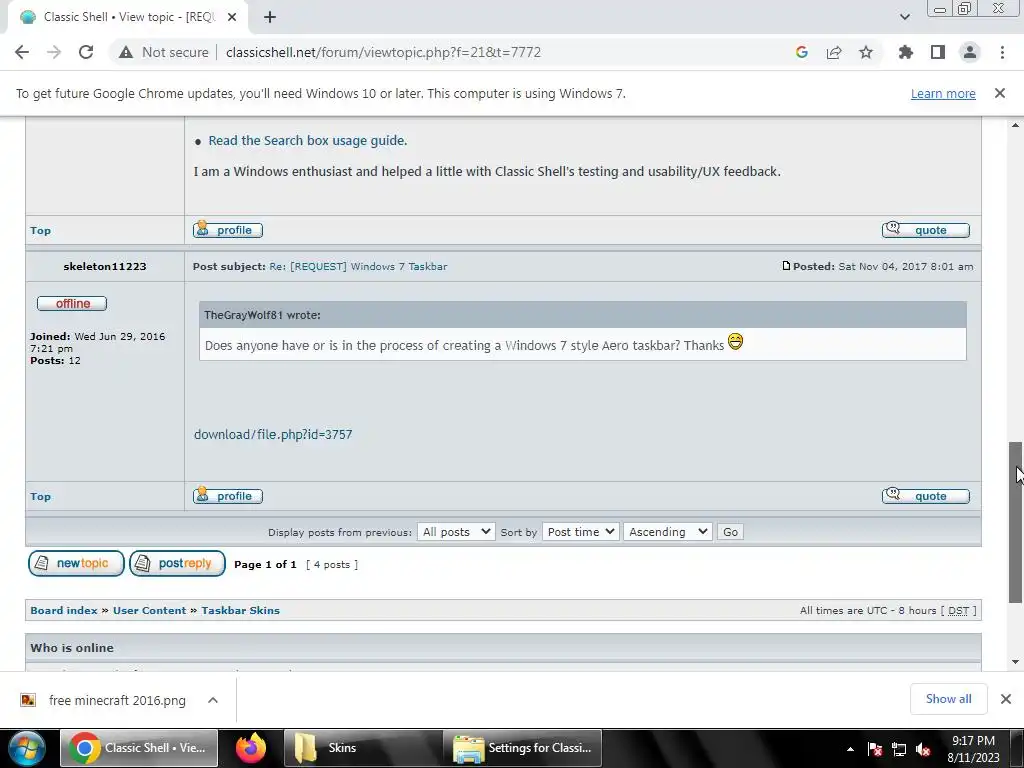1024x768 pixels.
Task: Click the page scrollbar thumb
Action: point(1015,522)
